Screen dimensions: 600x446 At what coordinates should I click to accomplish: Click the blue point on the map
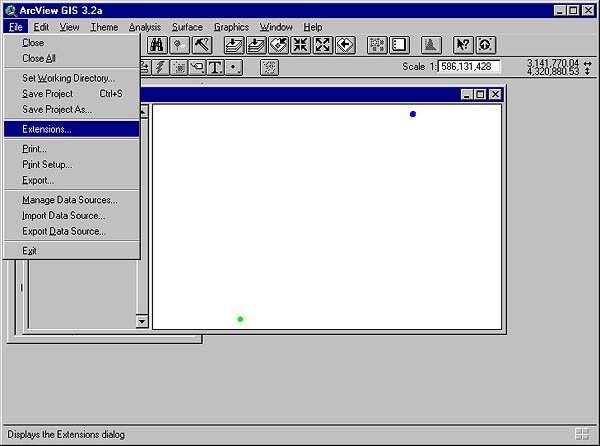pos(412,114)
